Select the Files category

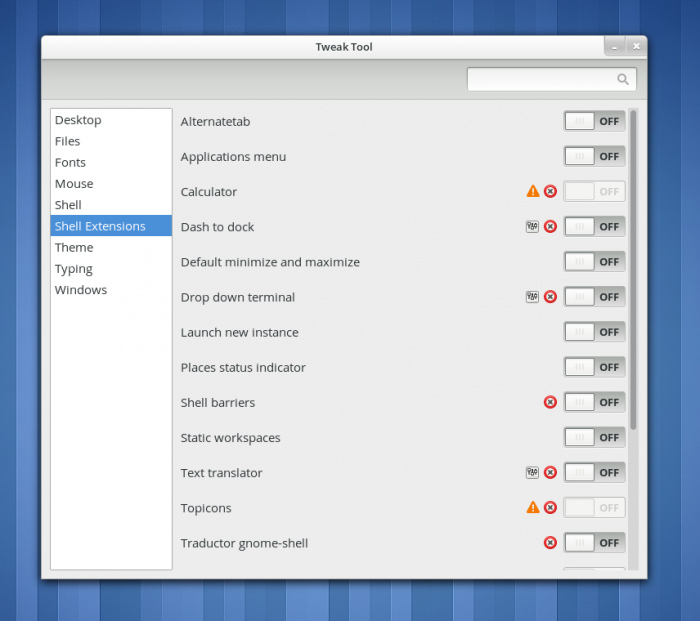pos(111,141)
